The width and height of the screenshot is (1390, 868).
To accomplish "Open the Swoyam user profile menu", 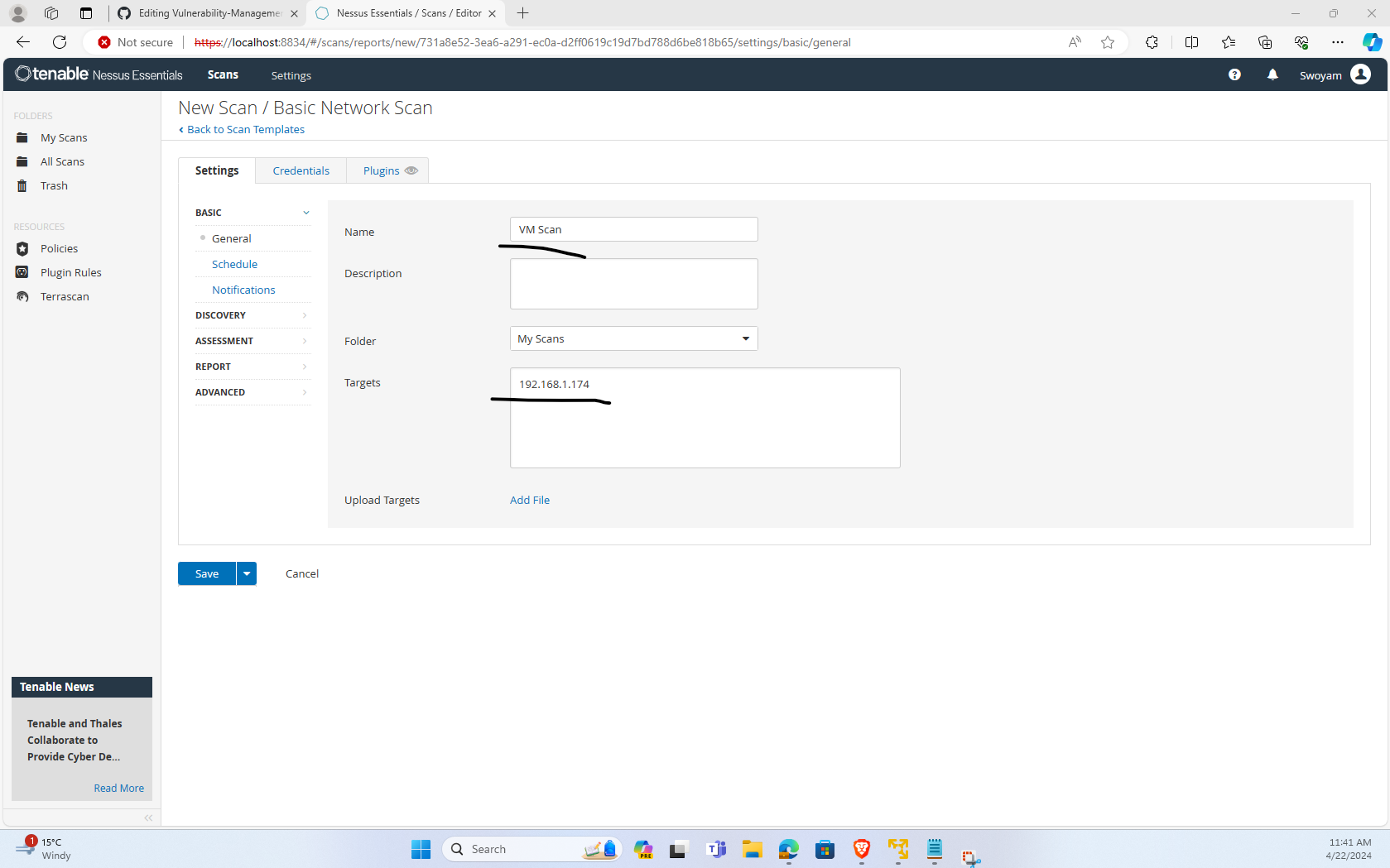I will coord(1334,74).
